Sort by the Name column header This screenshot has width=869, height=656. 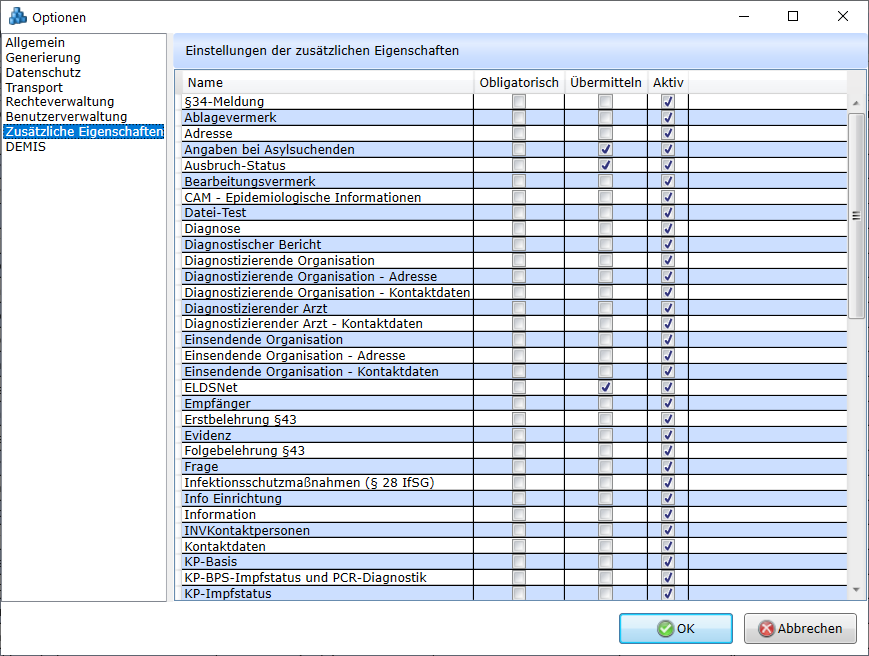206,83
